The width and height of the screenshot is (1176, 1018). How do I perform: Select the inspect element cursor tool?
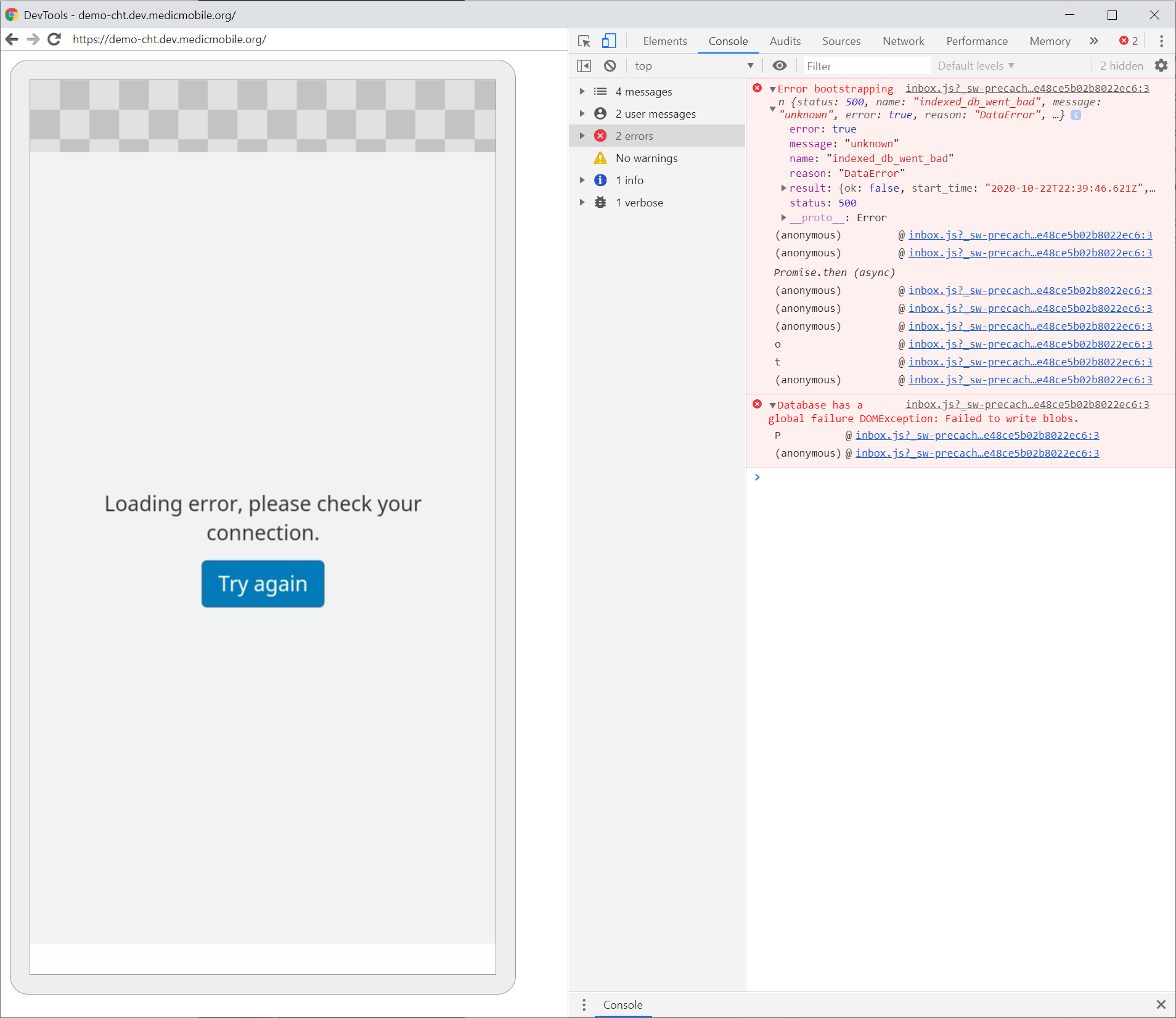[x=584, y=41]
